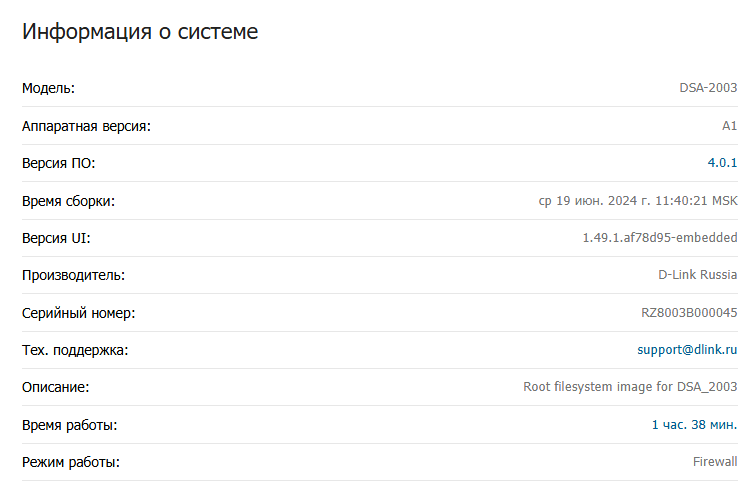756x488 pixels.
Task: Click the "Тех. поддержка:" label
Action: click(x=76, y=350)
